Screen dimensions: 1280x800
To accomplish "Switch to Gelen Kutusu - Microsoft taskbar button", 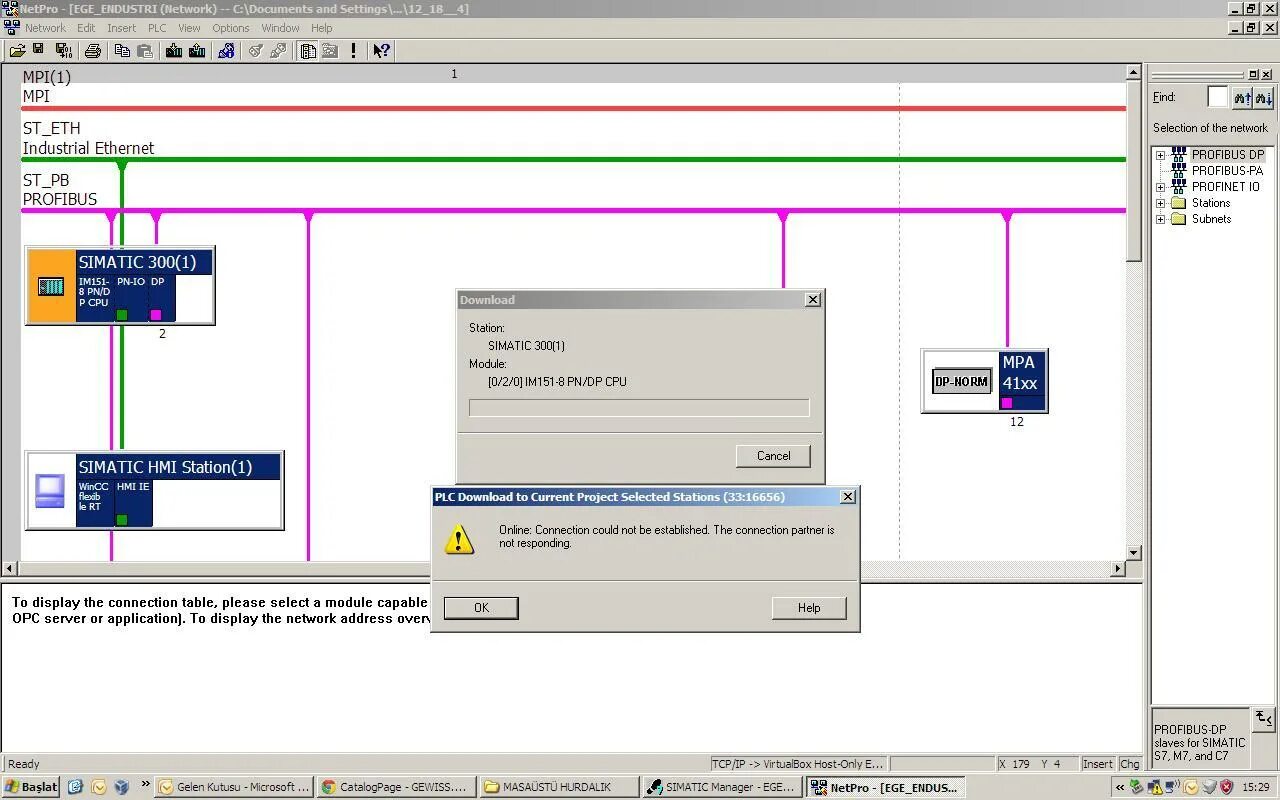I will click(x=234, y=787).
